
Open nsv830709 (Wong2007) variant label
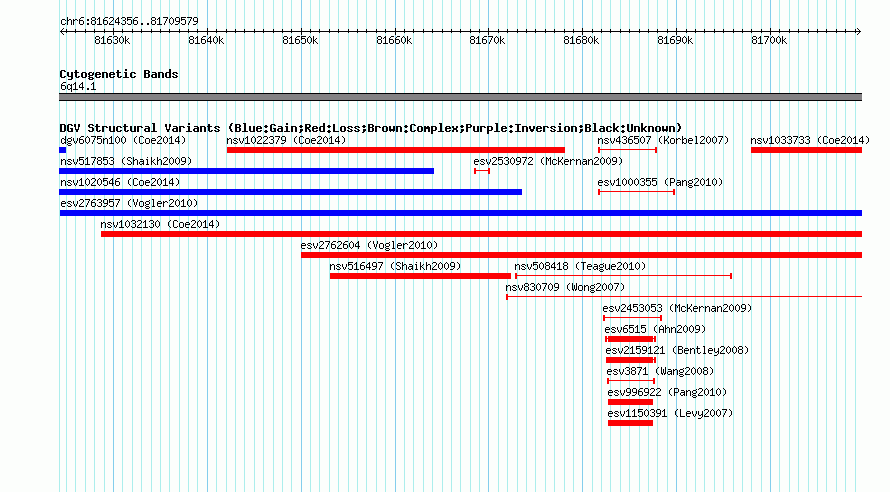[565, 287]
